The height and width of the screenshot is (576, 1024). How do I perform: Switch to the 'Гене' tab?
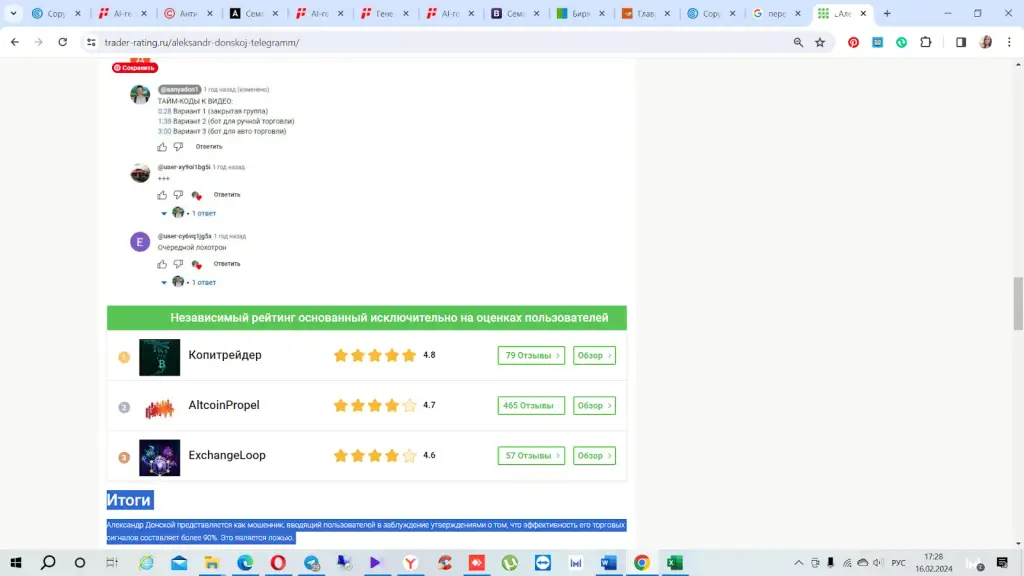[x=385, y=13]
